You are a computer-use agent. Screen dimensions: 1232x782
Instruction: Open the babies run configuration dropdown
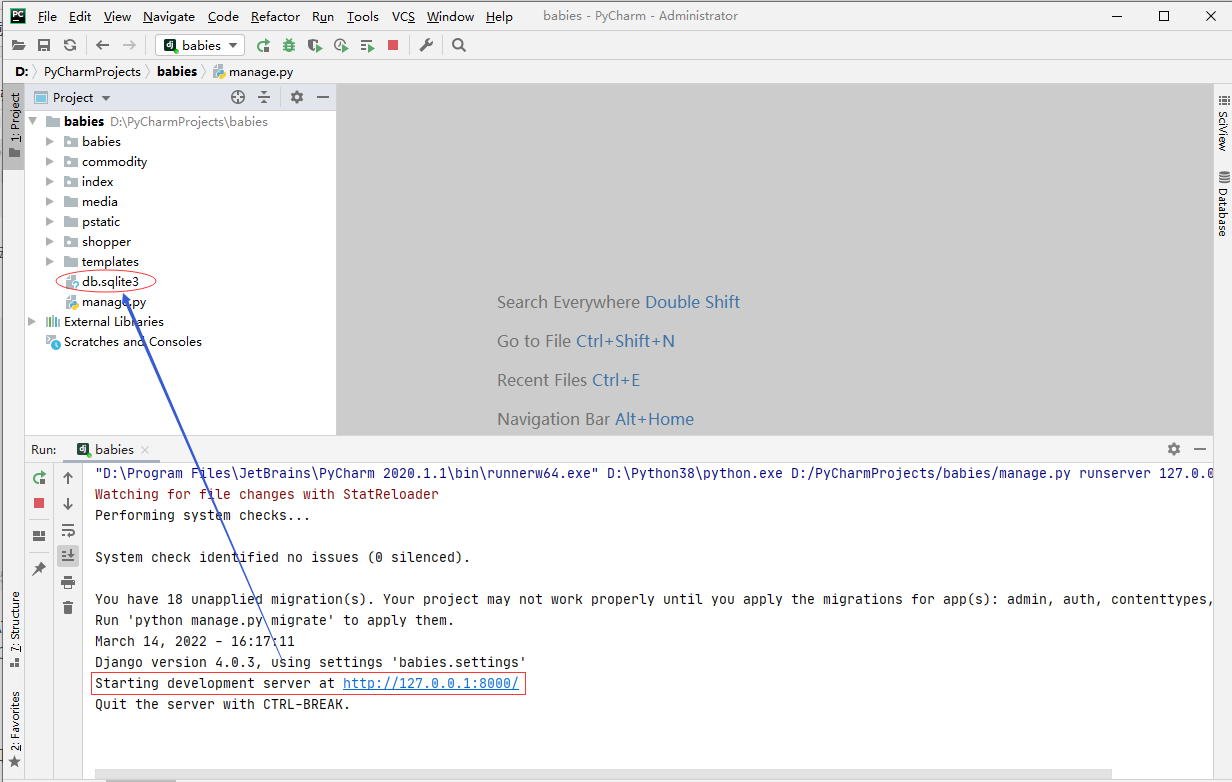point(200,45)
